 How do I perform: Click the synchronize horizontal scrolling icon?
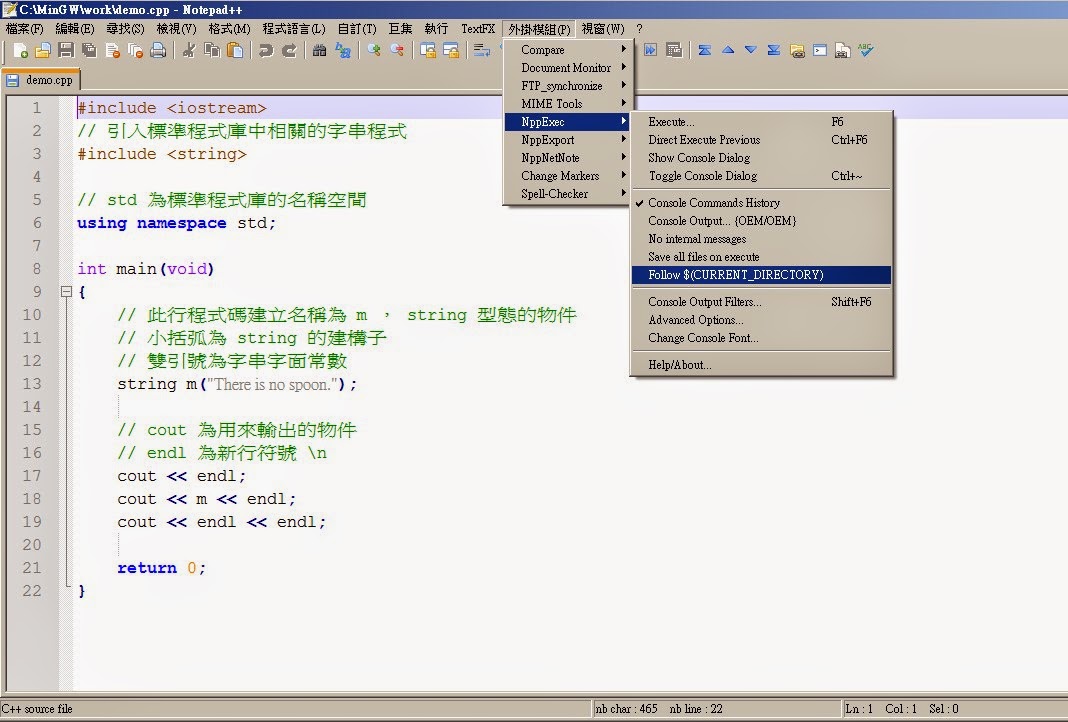(x=451, y=50)
